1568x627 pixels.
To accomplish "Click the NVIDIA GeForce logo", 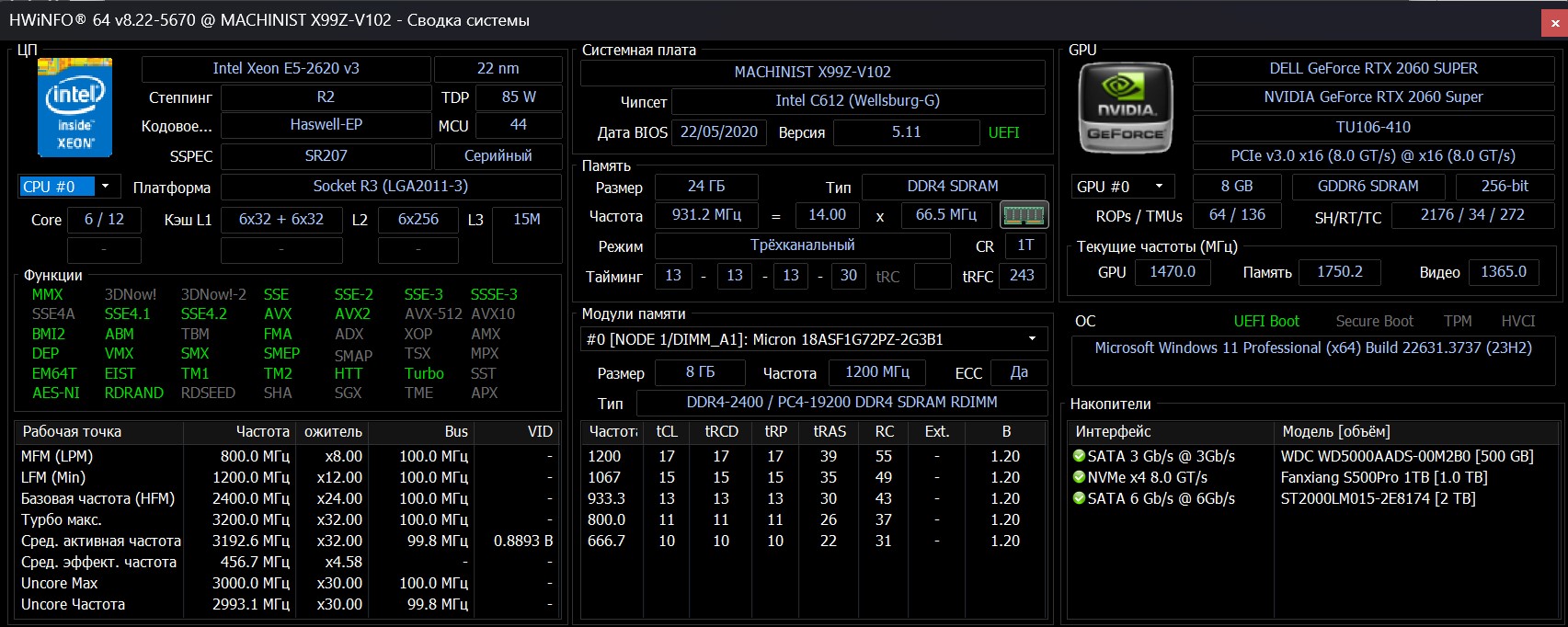I will coord(1125,108).
